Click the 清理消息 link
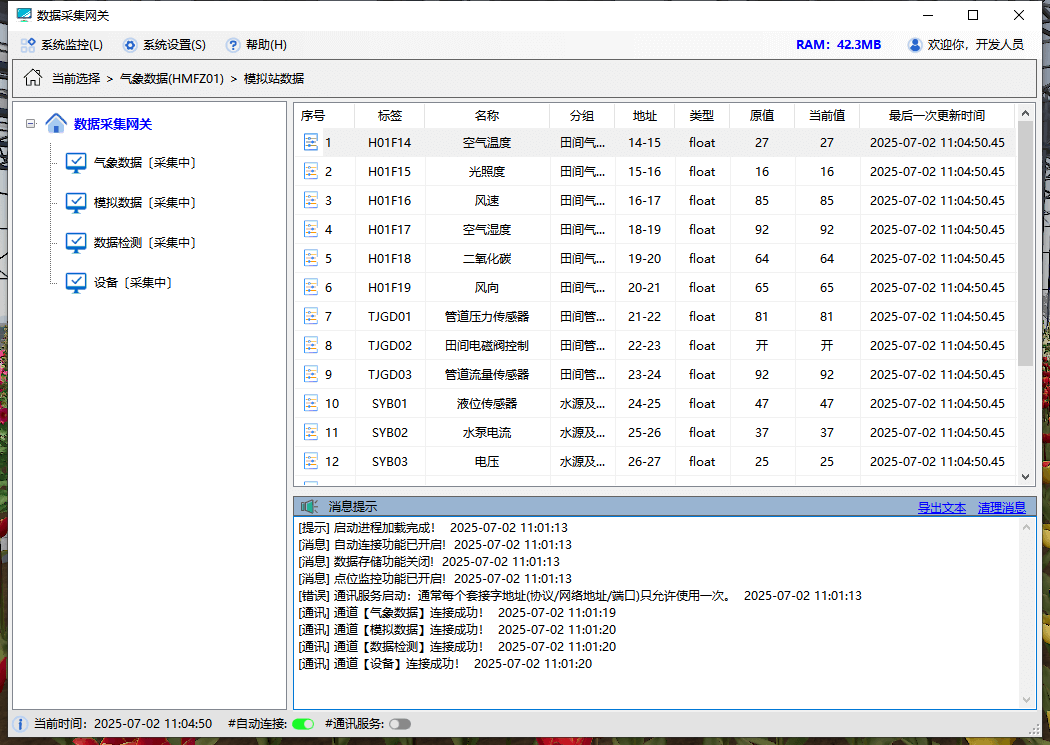The width and height of the screenshot is (1050, 745). [1003, 508]
